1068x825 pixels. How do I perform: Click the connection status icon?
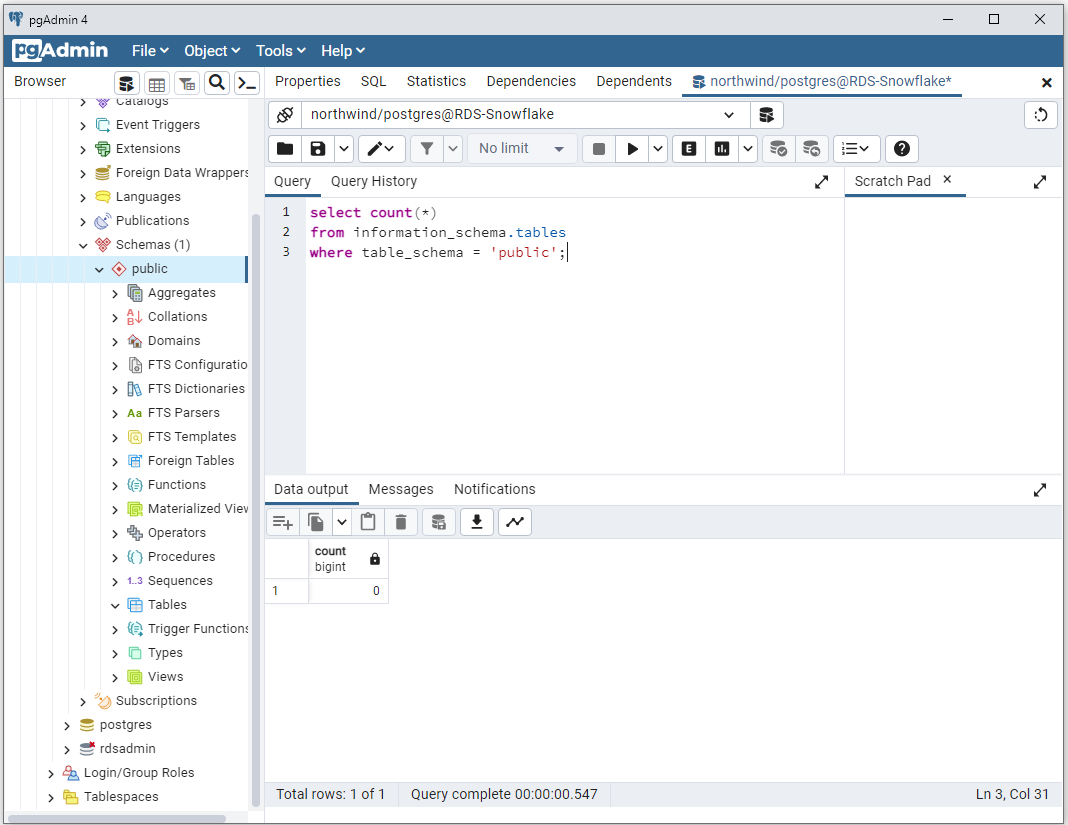pyautogui.click(x=285, y=114)
